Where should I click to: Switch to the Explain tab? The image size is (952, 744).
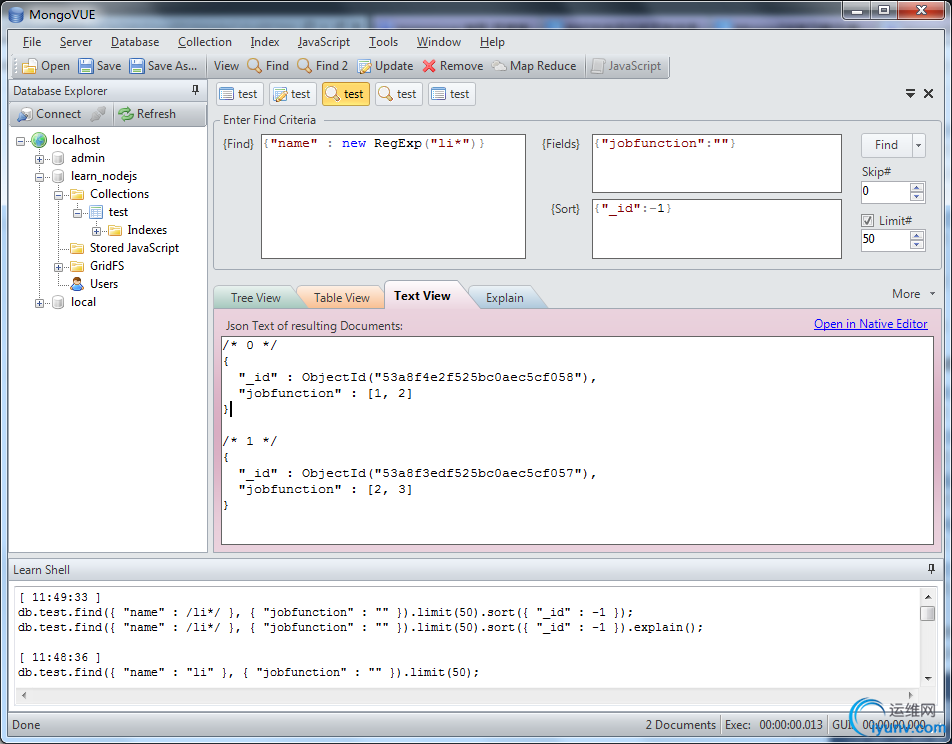coord(504,298)
